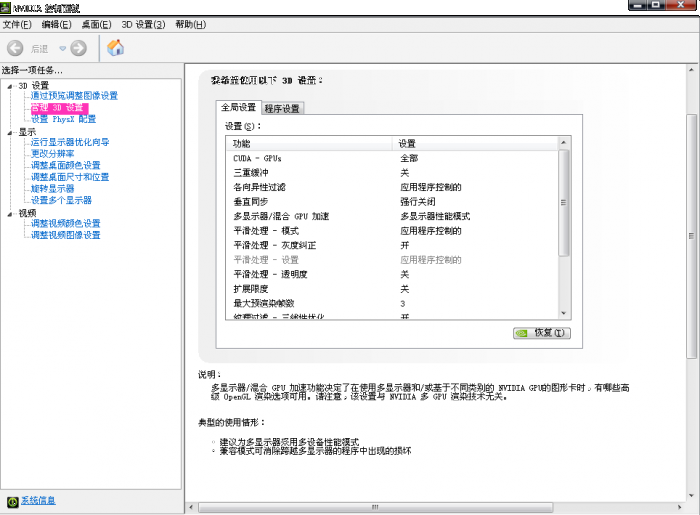Open 更改分辨率 task
This screenshot has height=515, width=700.
52,154
